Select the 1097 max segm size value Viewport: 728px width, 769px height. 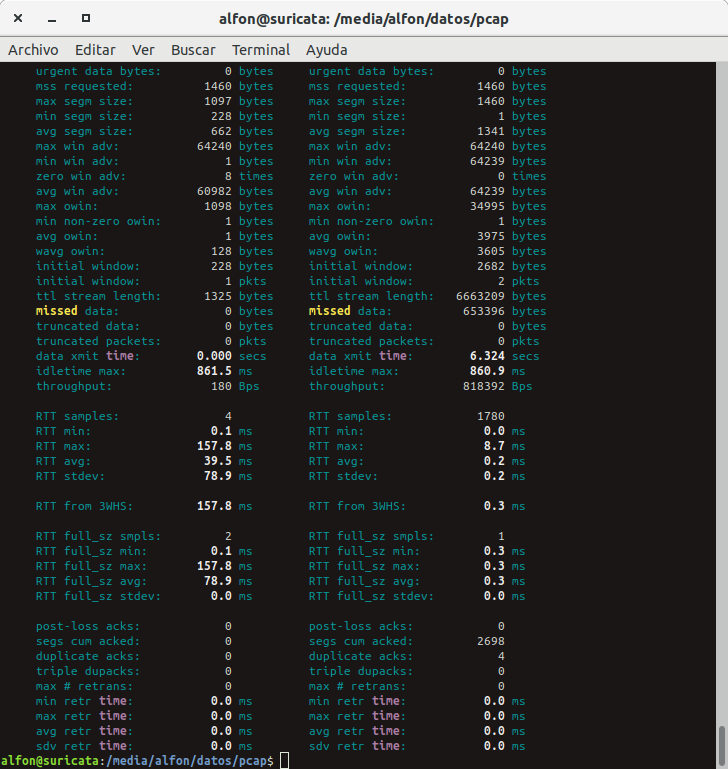click(218, 101)
